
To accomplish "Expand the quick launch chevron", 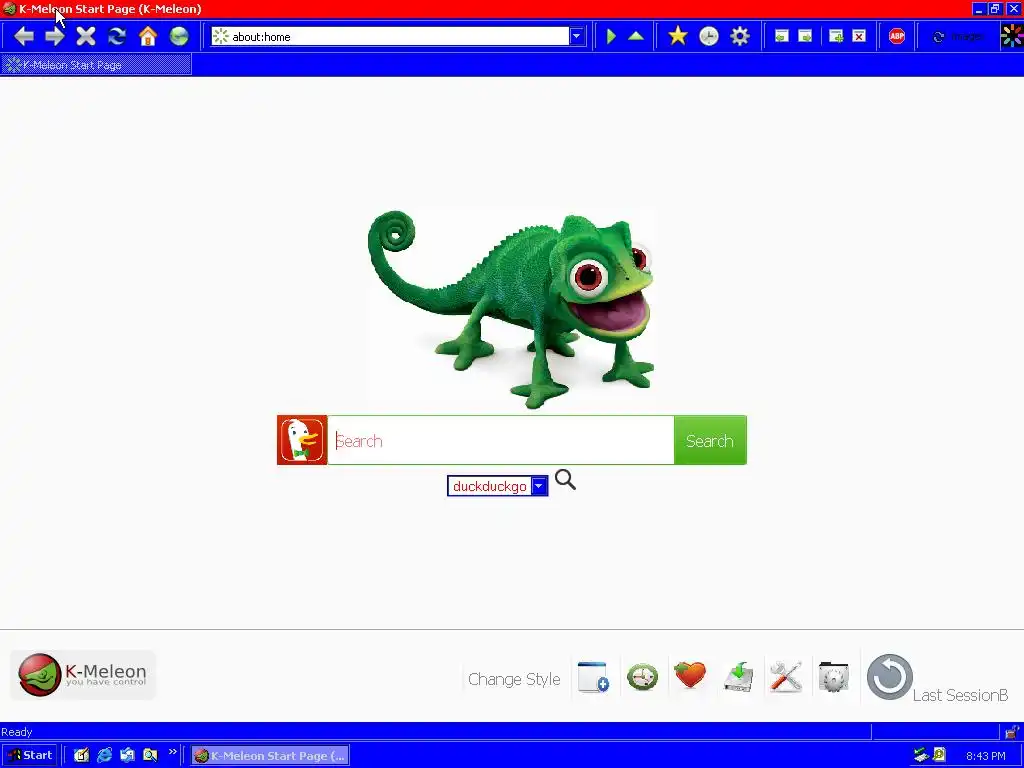I will 172,752.
